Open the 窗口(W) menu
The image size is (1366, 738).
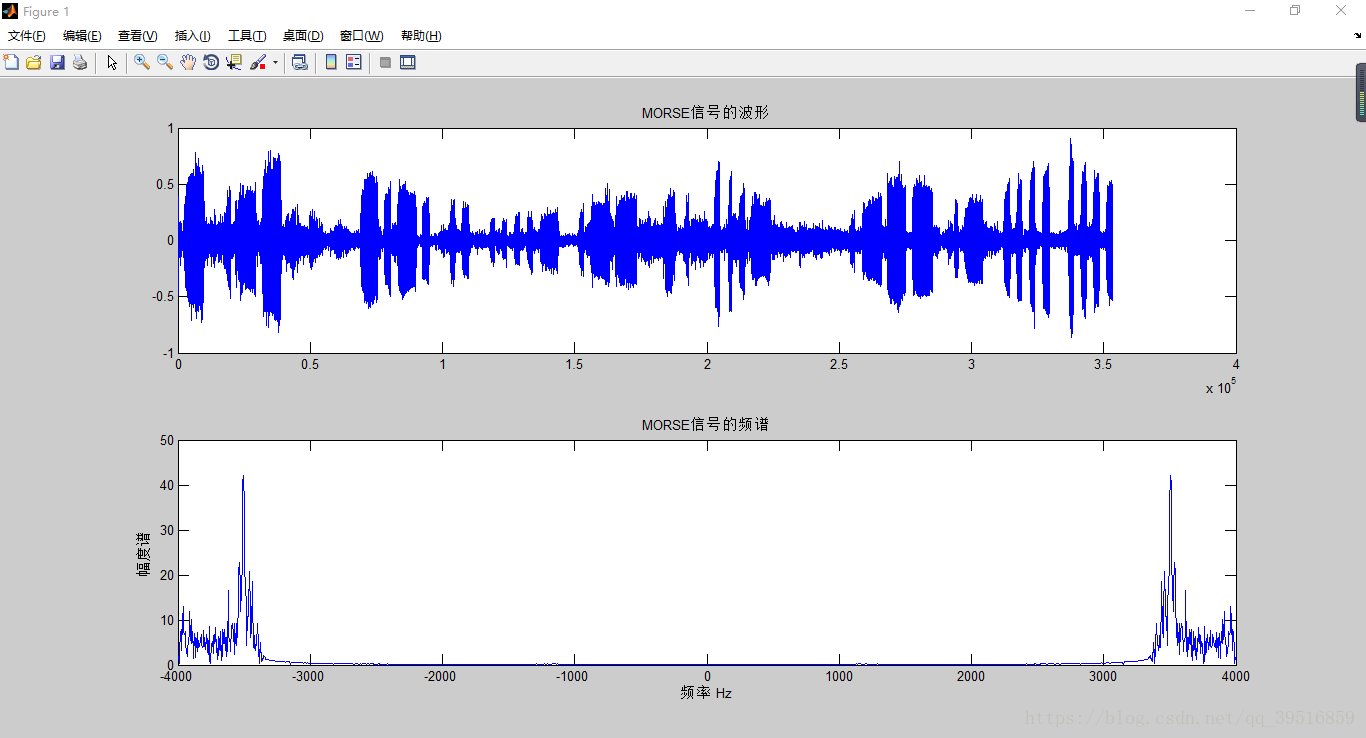tap(362, 36)
